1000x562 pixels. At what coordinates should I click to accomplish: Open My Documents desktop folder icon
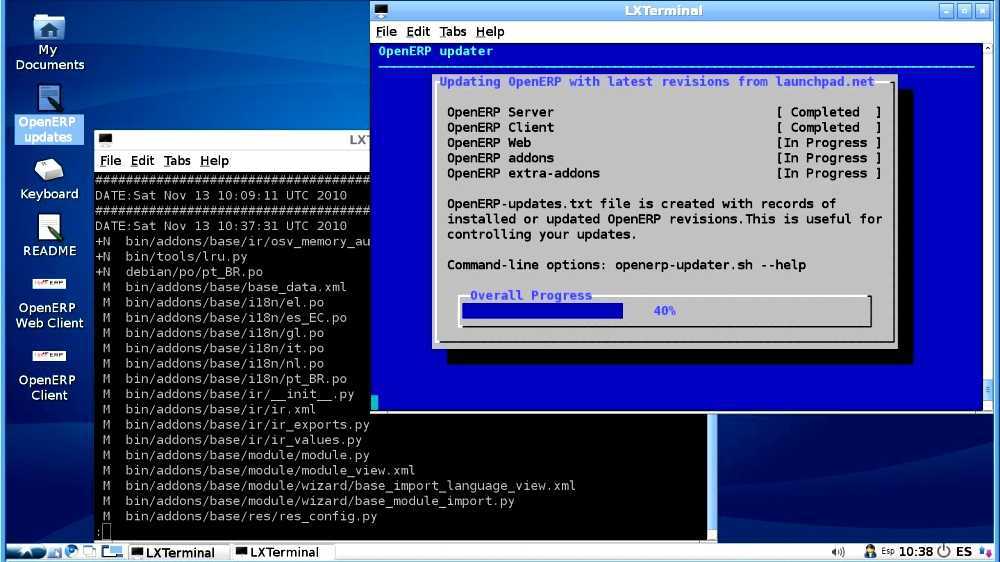point(49,42)
